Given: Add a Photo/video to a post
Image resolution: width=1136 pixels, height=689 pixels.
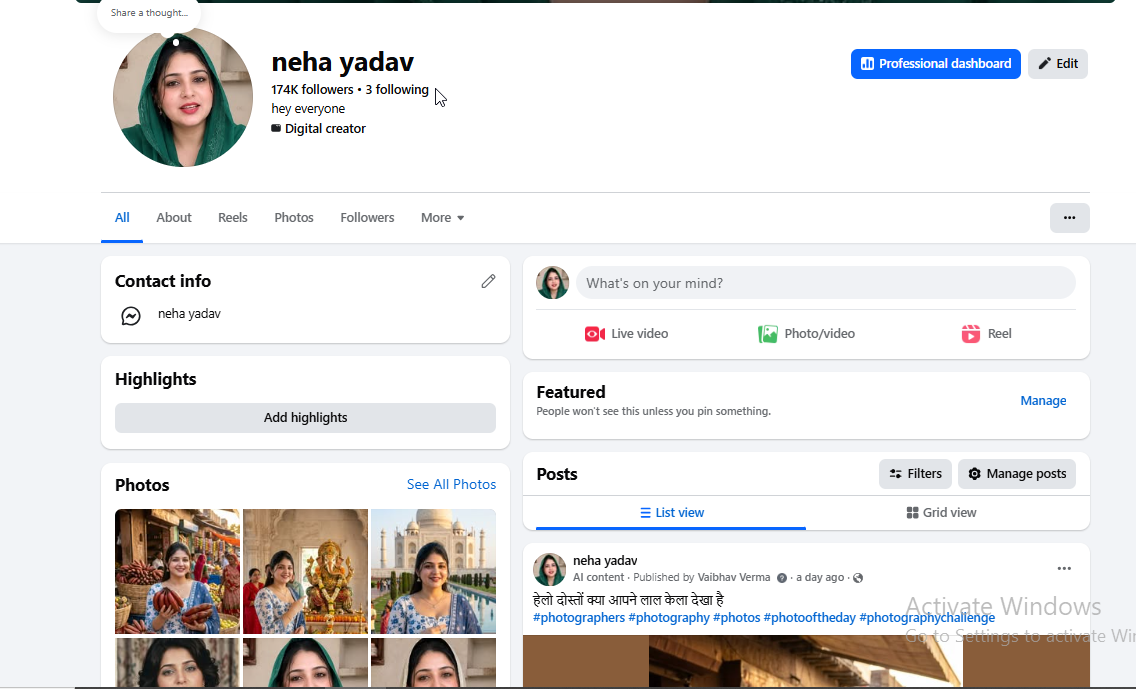Looking at the screenshot, I should [x=806, y=334].
